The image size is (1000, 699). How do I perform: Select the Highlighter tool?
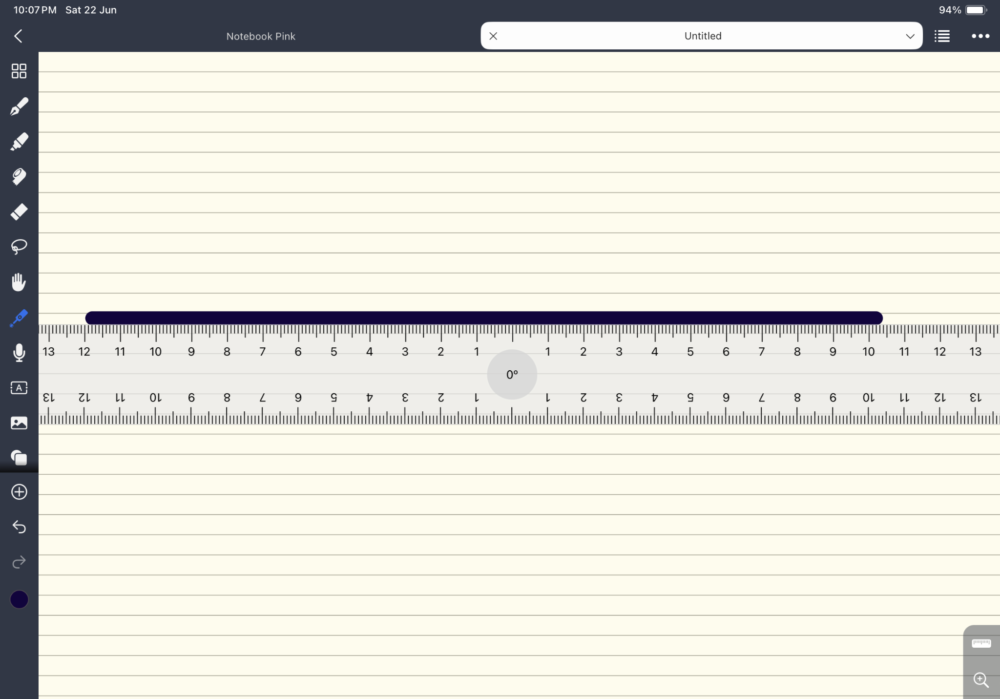18,141
